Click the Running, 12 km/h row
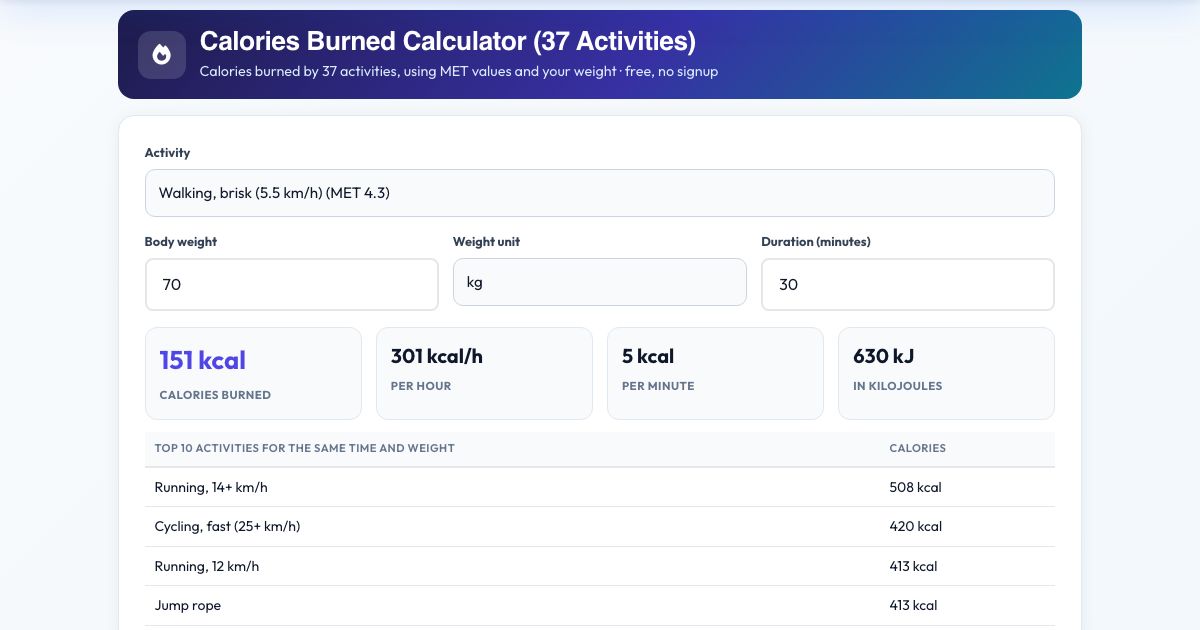The width and height of the screenshot is (1200, 630). [600, 566]
